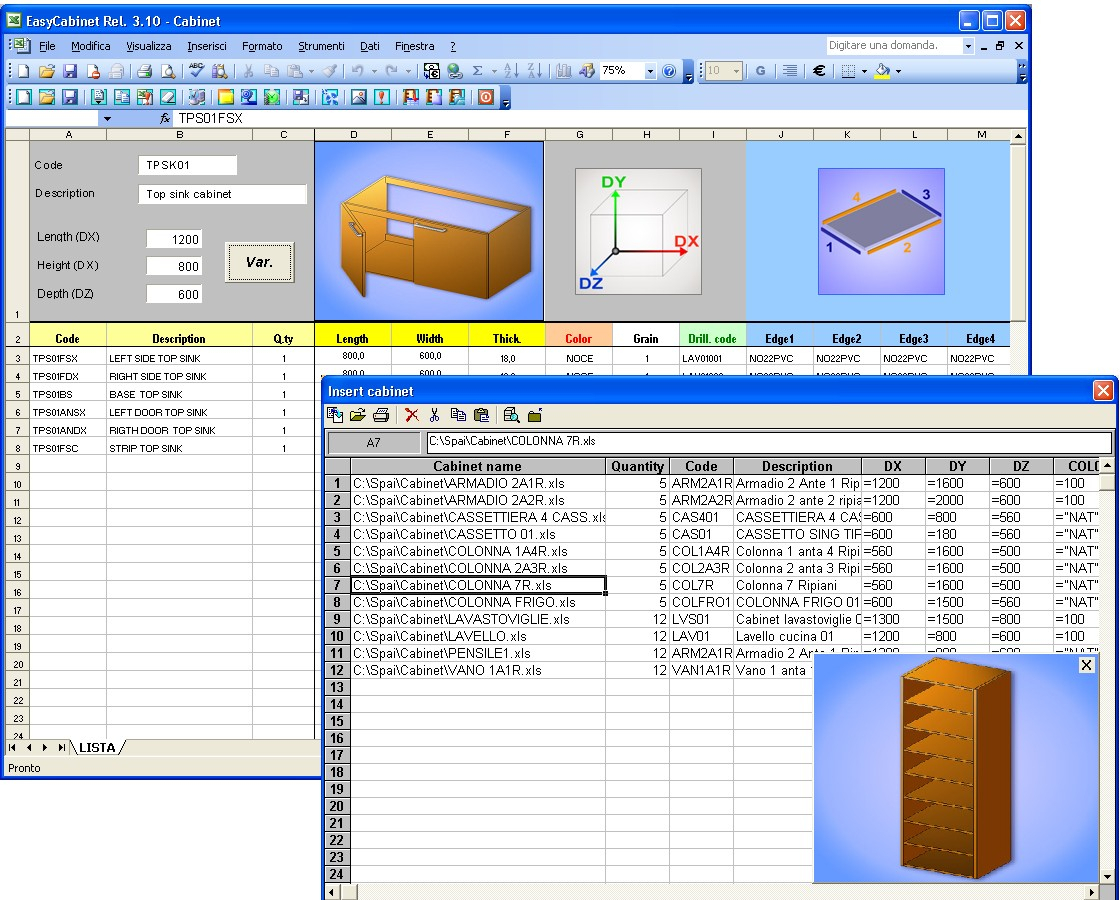
Task: Open the 75% zoom dropdown
Action: click(x=650, y=71)
